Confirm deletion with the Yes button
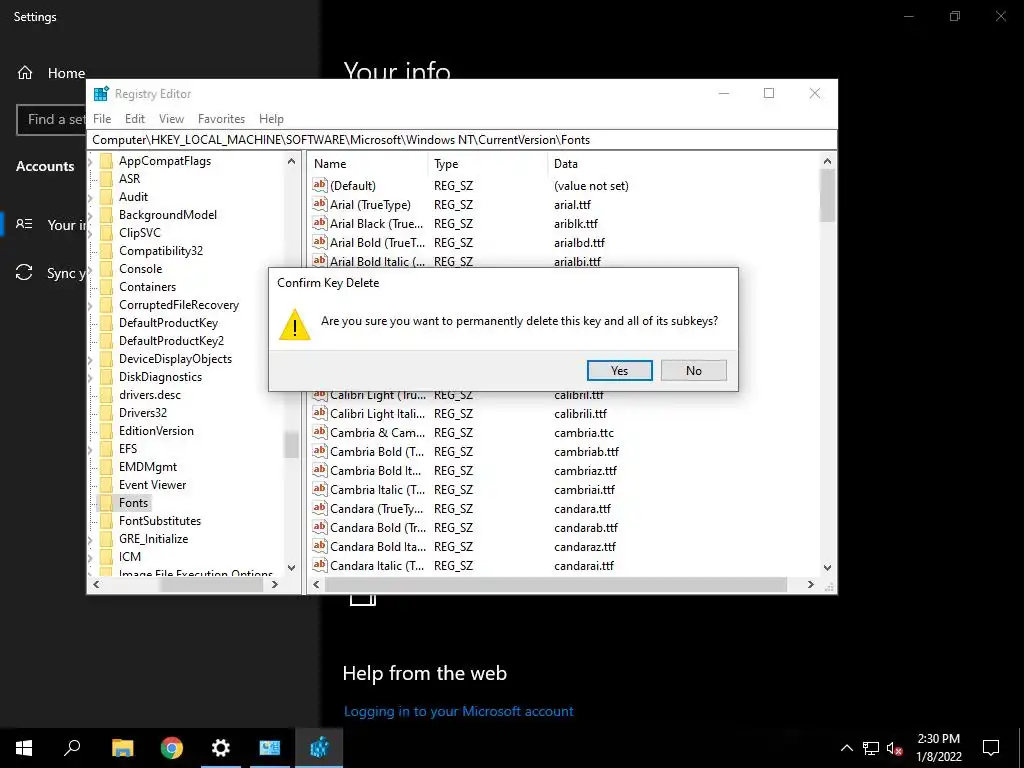The height and width of the screenshot is (768, 1024). pyautogui.click(x=619, y=370)
